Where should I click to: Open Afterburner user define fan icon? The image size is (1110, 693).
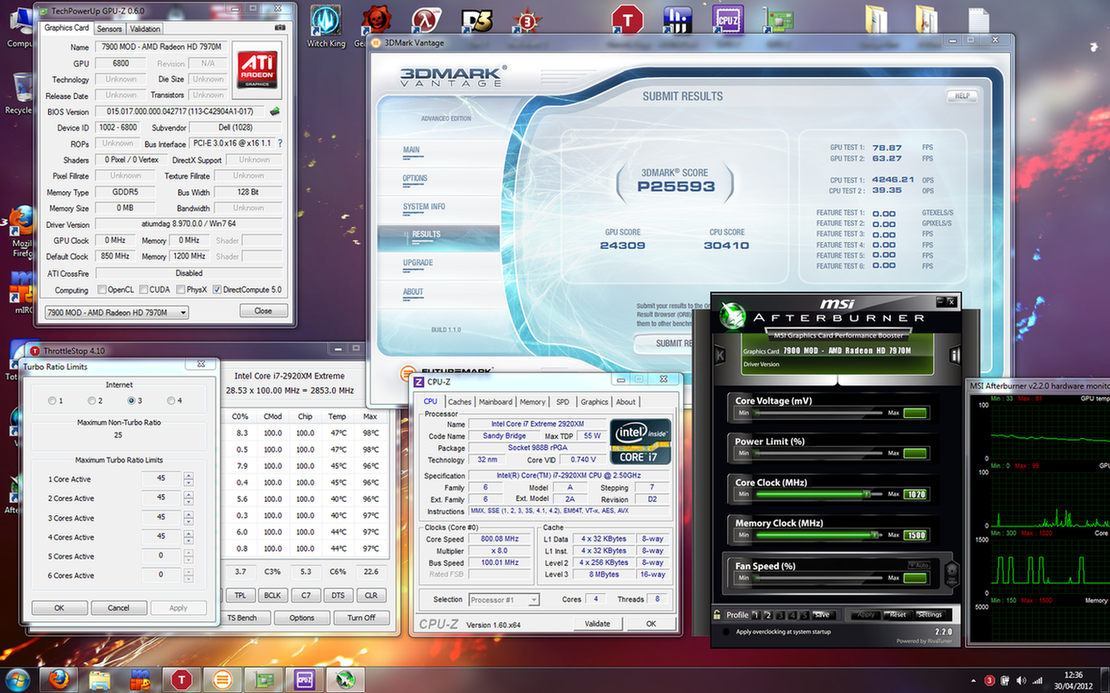coord(951,572)
